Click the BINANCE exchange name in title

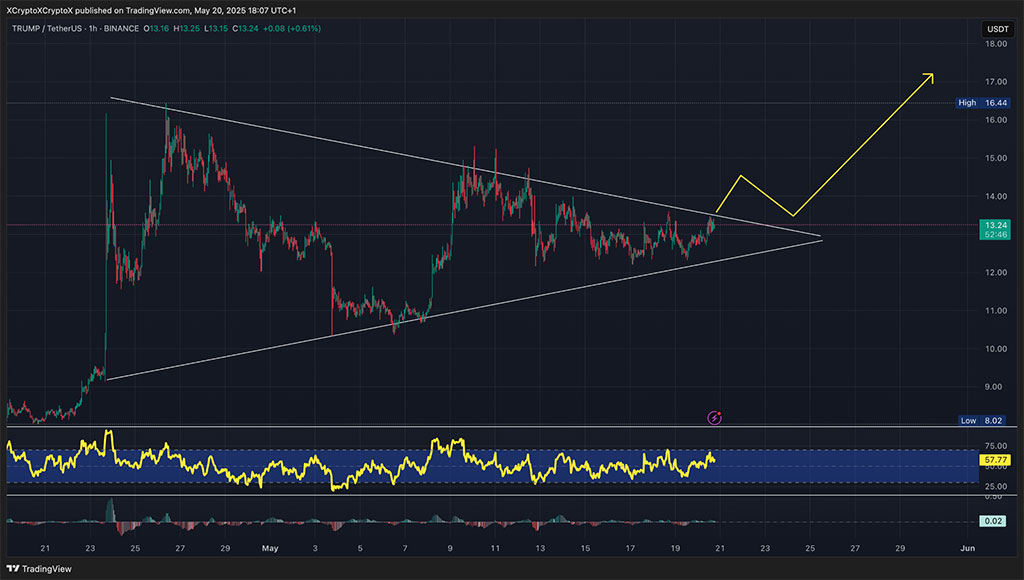click(x=119, y=29)
